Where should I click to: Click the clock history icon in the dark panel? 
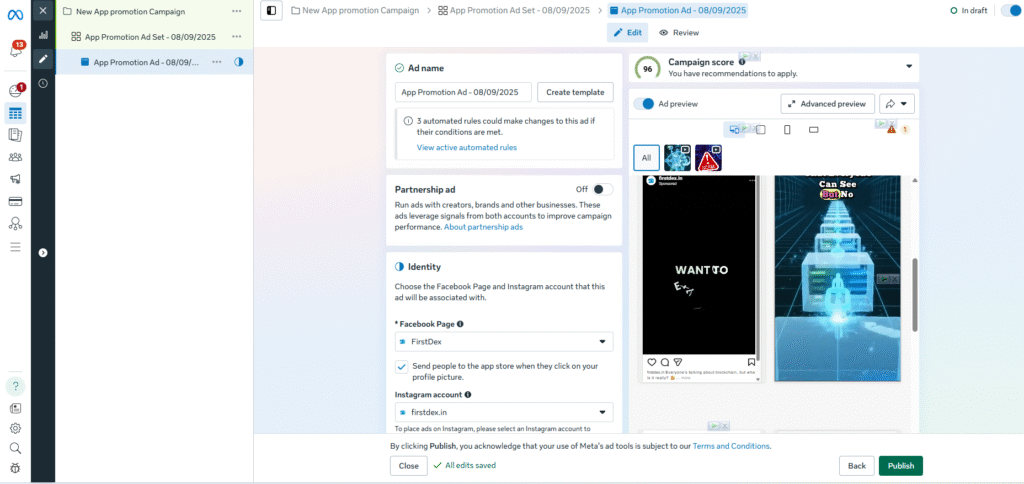[43, 83]
